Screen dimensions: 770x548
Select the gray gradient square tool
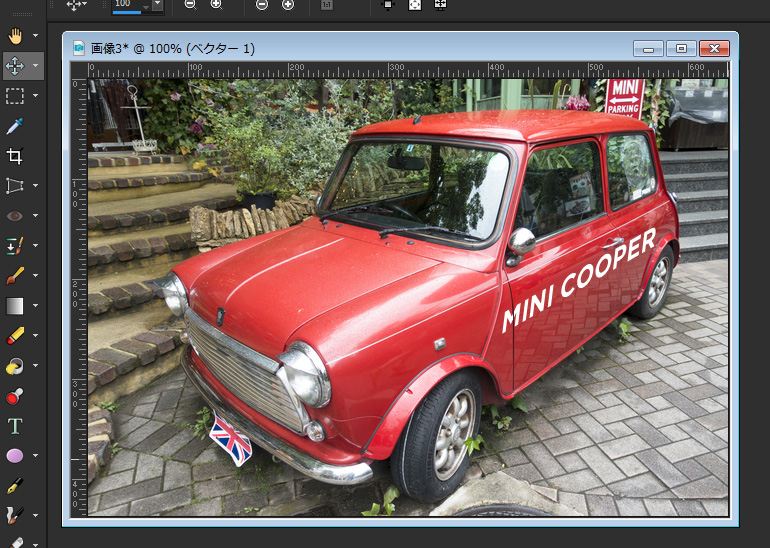15,306
